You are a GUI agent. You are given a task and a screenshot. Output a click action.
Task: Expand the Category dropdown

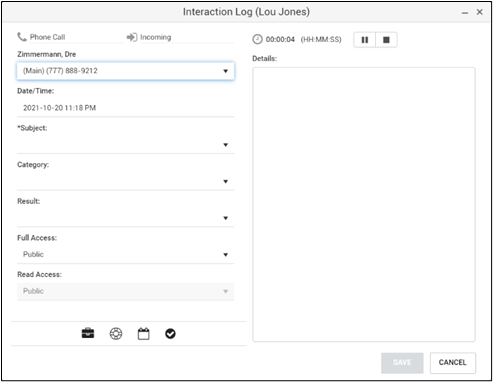click(x=125, y=181)
